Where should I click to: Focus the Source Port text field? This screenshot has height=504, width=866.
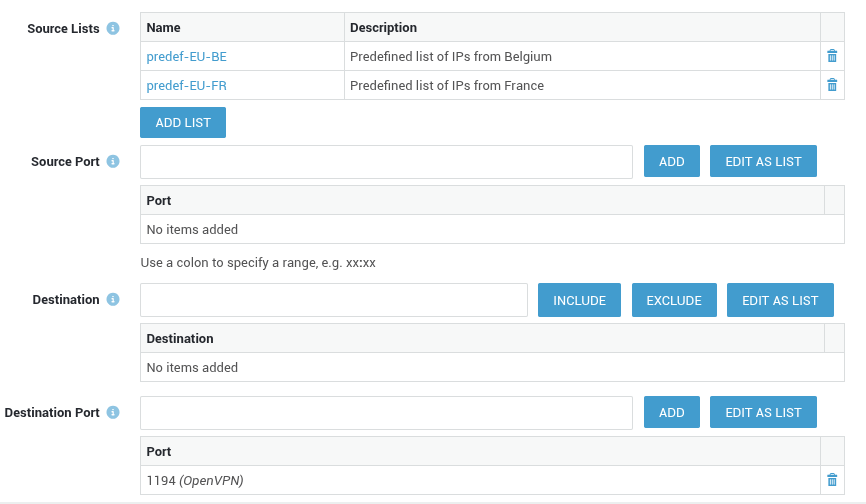tap(386, 161)
